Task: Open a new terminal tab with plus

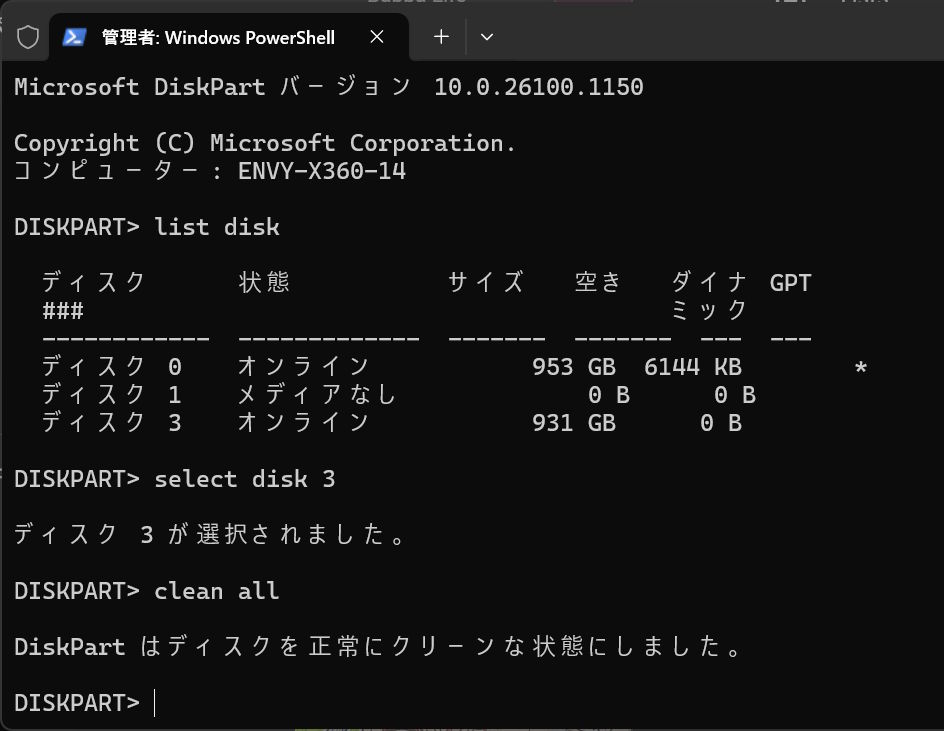Action: (x=441, y=37)
